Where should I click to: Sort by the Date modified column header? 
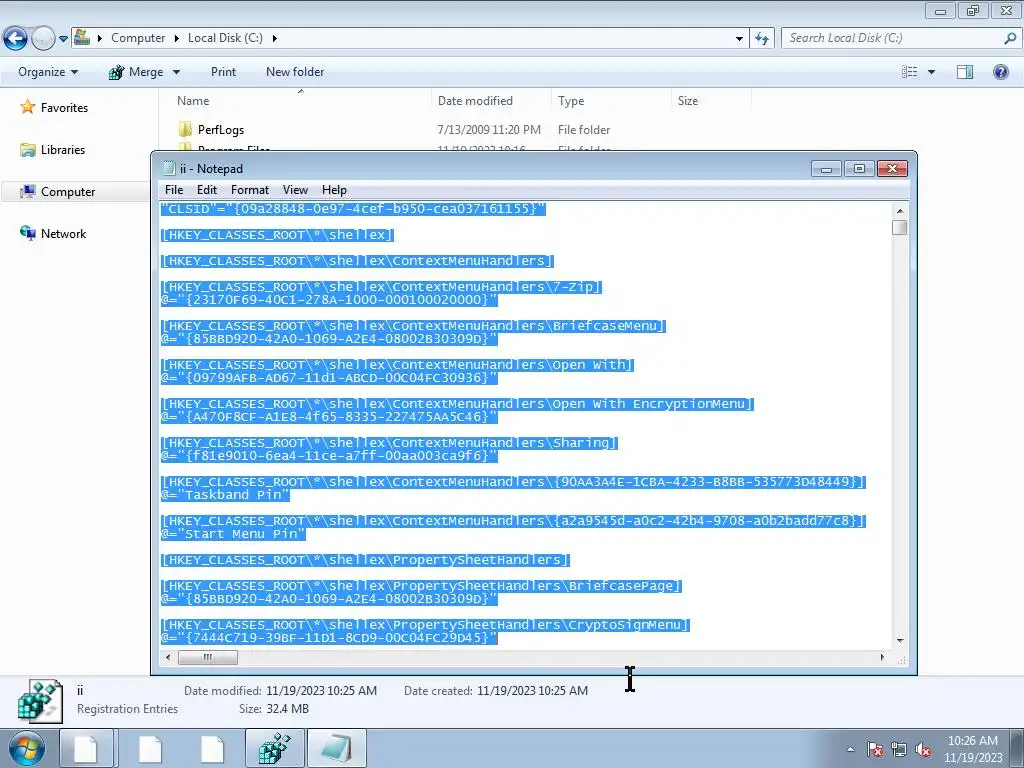click(x=475, y=101)
